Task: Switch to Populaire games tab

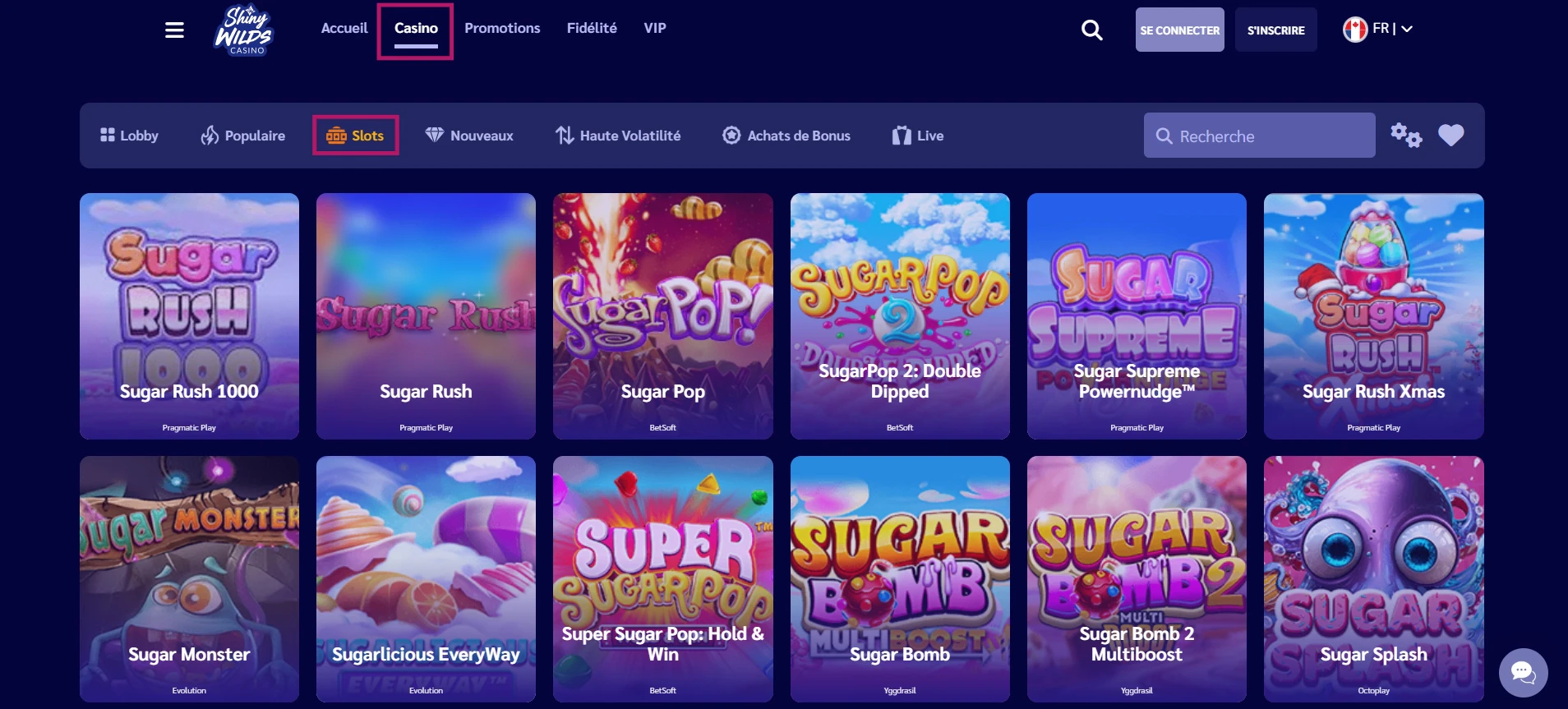Action: [243, 136]
